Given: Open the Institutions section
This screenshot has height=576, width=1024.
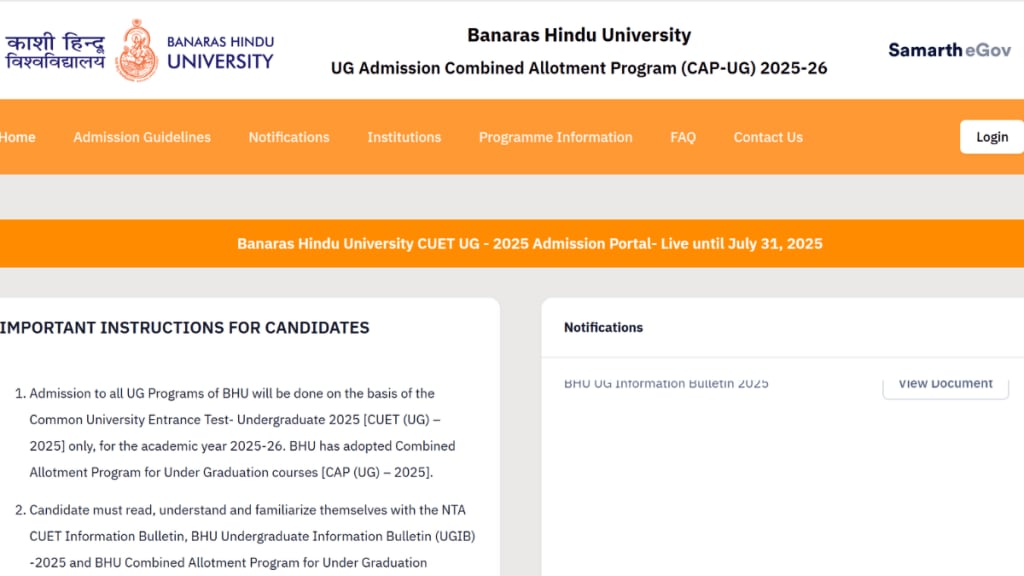Looking at the screenshot, I should [404, 137].
